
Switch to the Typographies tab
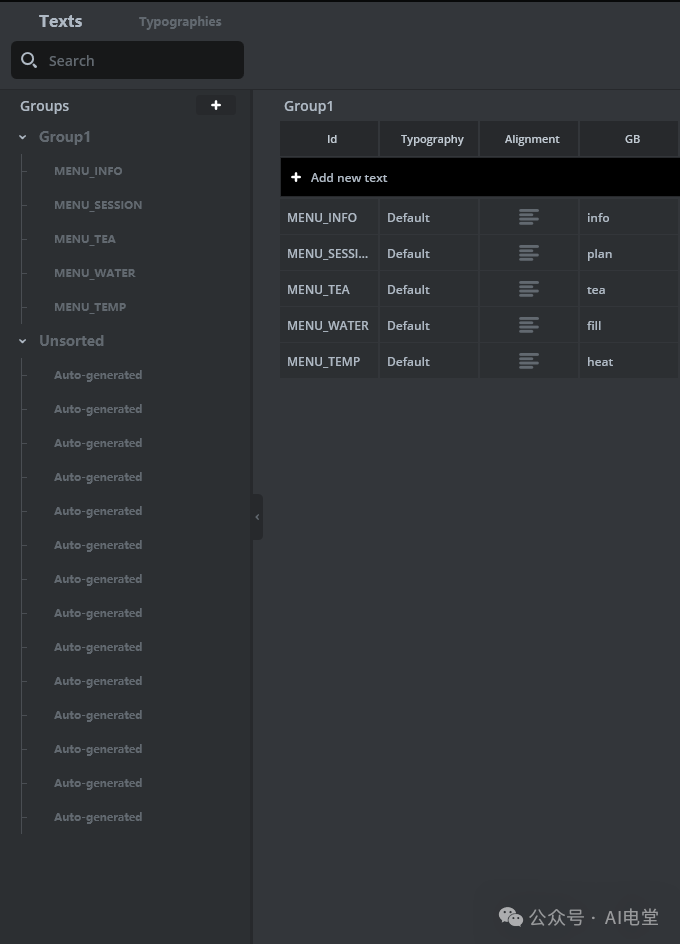pyautogui.click(x=180, y=21)
